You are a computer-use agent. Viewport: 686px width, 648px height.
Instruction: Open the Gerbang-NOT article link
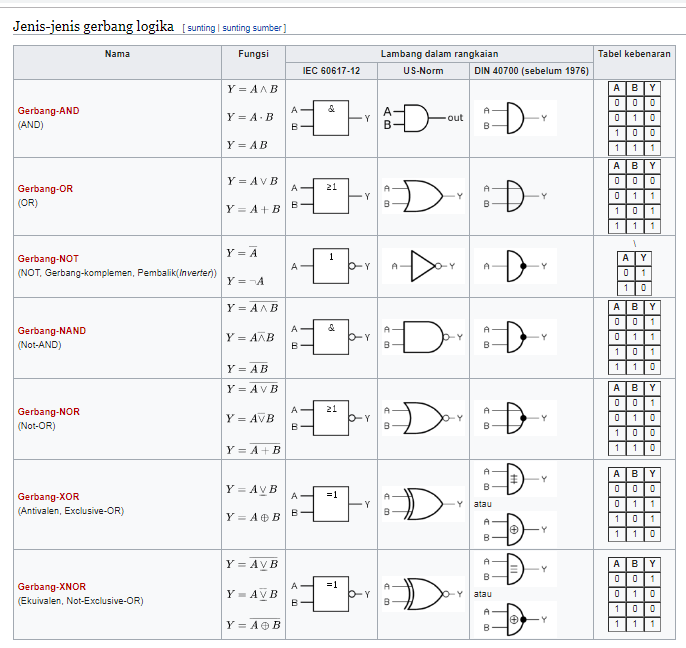point(48,259)
